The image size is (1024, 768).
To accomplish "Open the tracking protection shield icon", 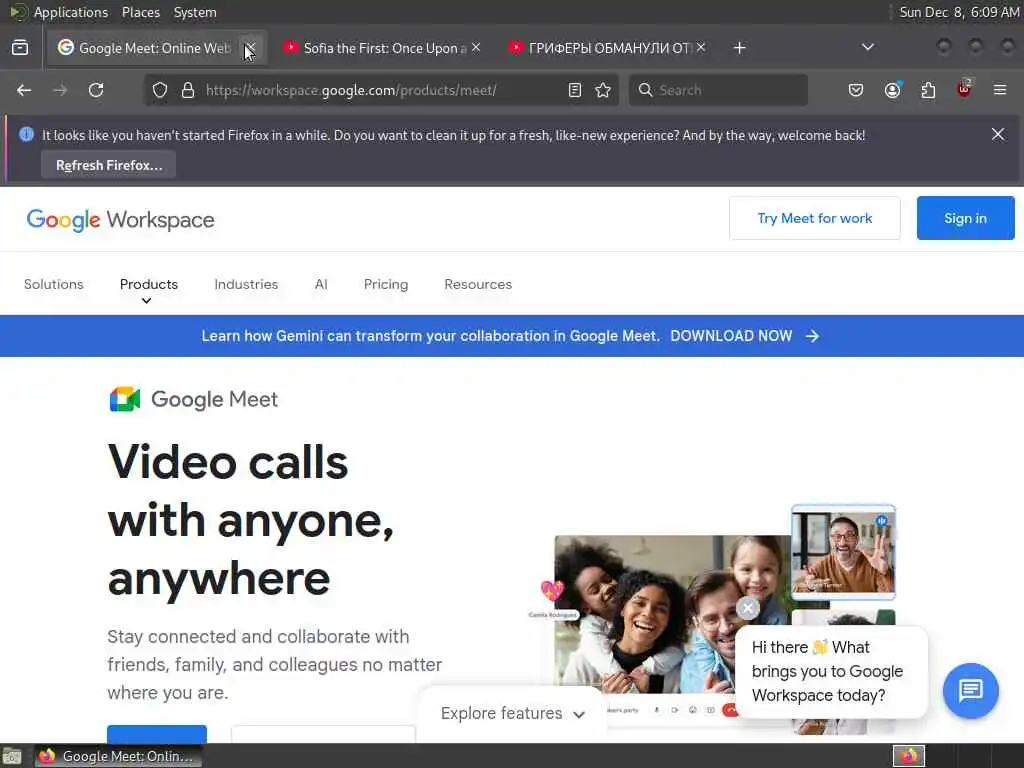I will tap(160, 90).
